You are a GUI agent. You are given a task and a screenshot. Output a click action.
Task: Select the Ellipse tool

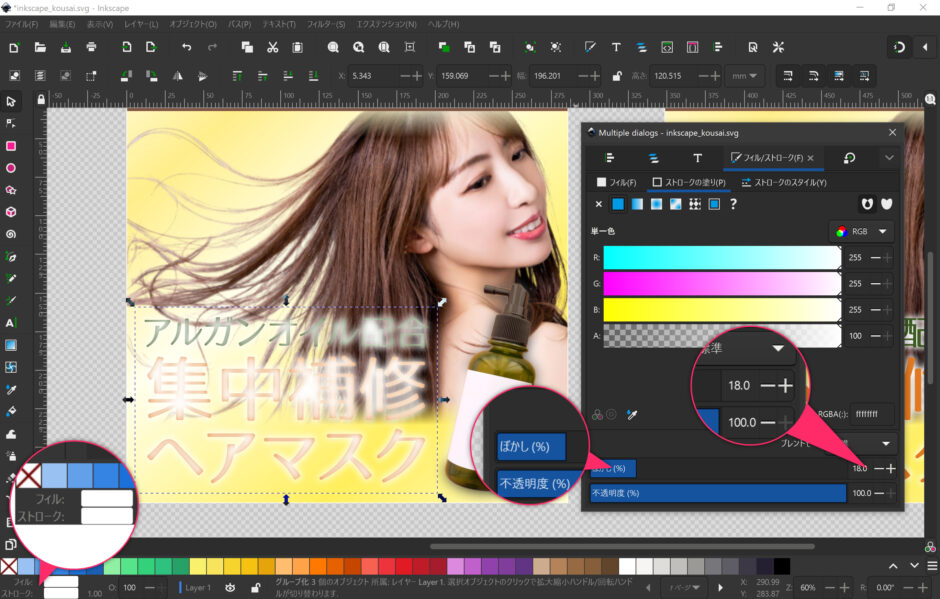13,168
